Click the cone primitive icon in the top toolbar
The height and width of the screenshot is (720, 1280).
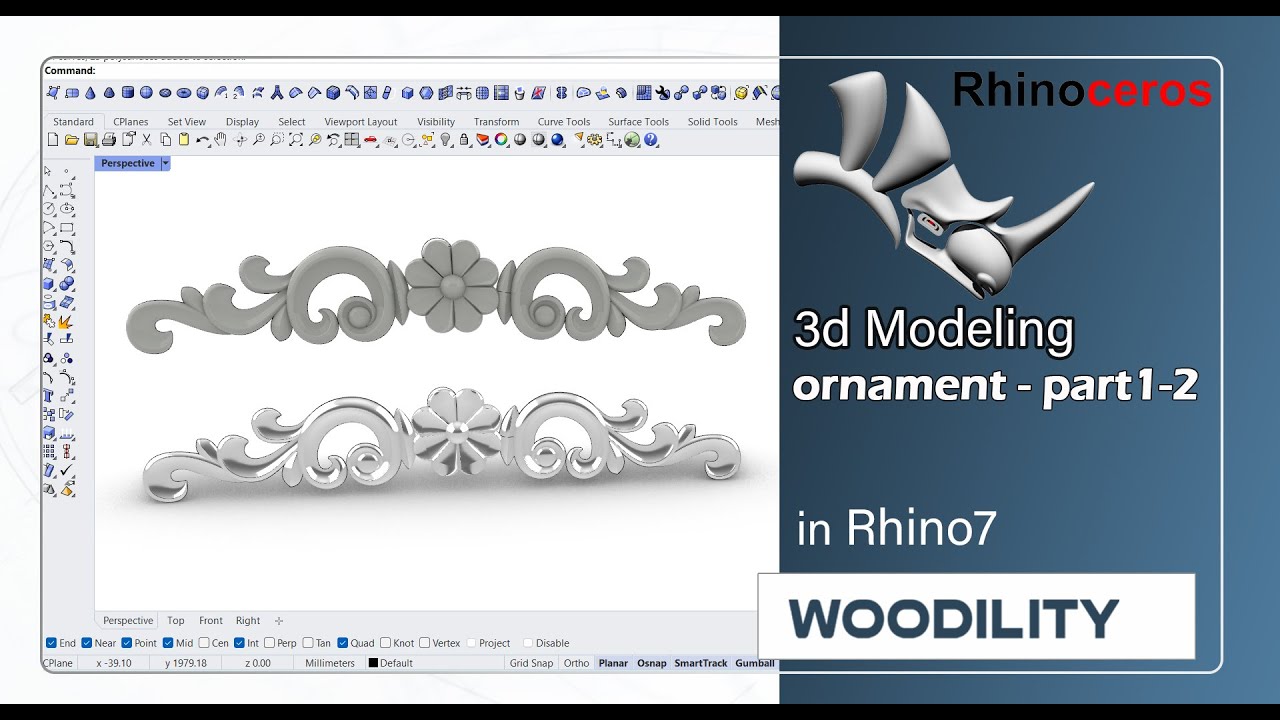point(91,93)
